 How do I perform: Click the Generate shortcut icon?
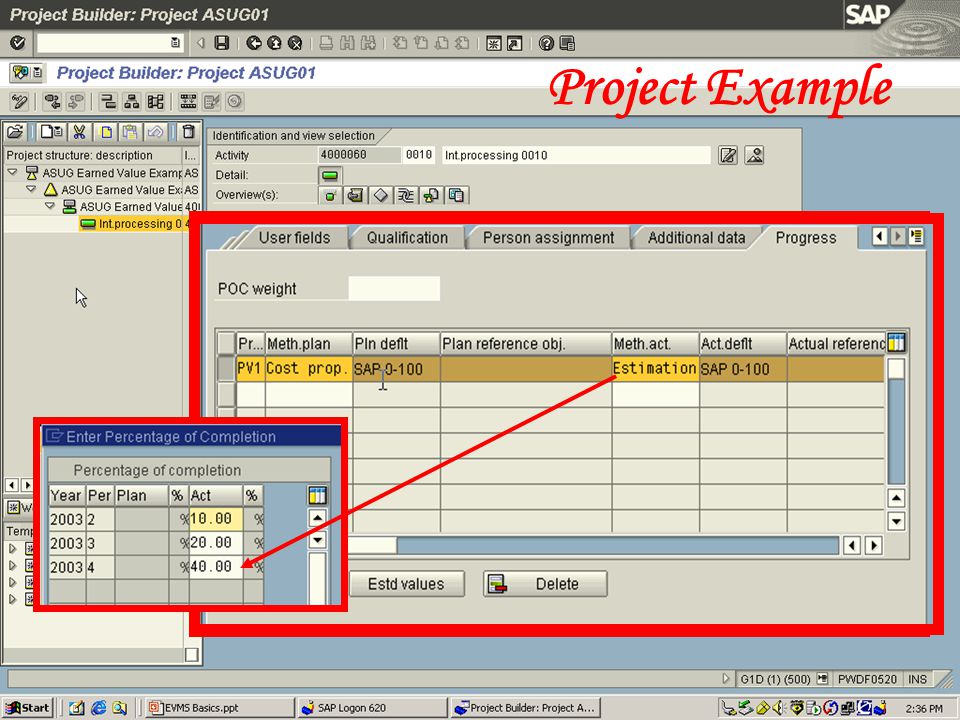(514, 43)
